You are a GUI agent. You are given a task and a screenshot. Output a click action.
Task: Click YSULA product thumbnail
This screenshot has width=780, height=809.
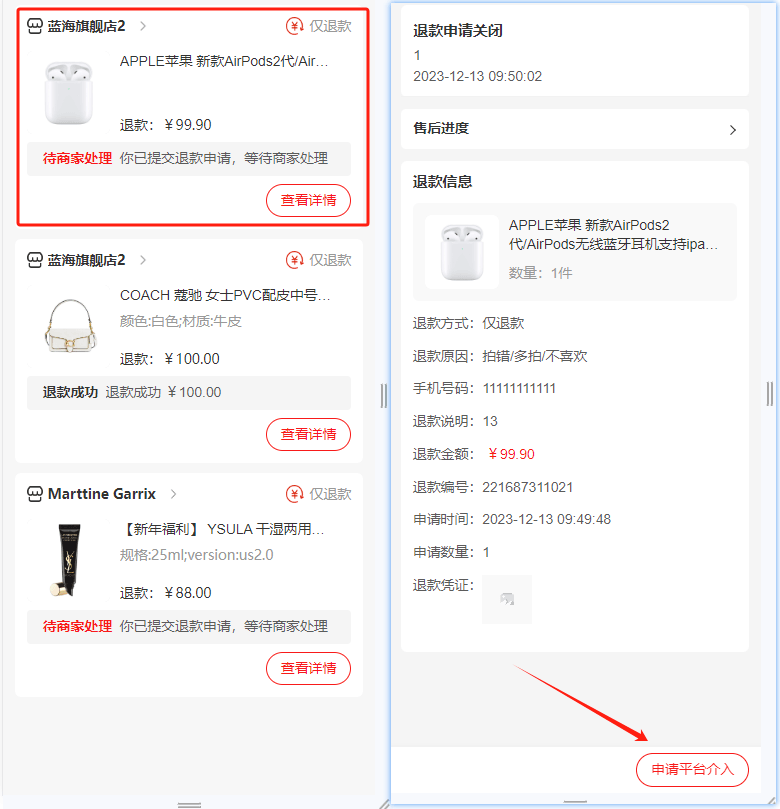pos(69,560)
